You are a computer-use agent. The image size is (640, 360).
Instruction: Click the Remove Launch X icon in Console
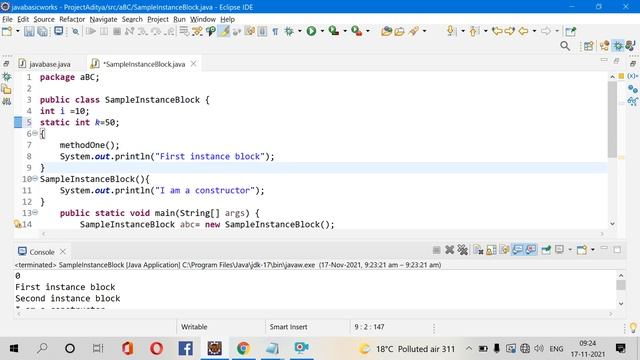coord(449,250)
